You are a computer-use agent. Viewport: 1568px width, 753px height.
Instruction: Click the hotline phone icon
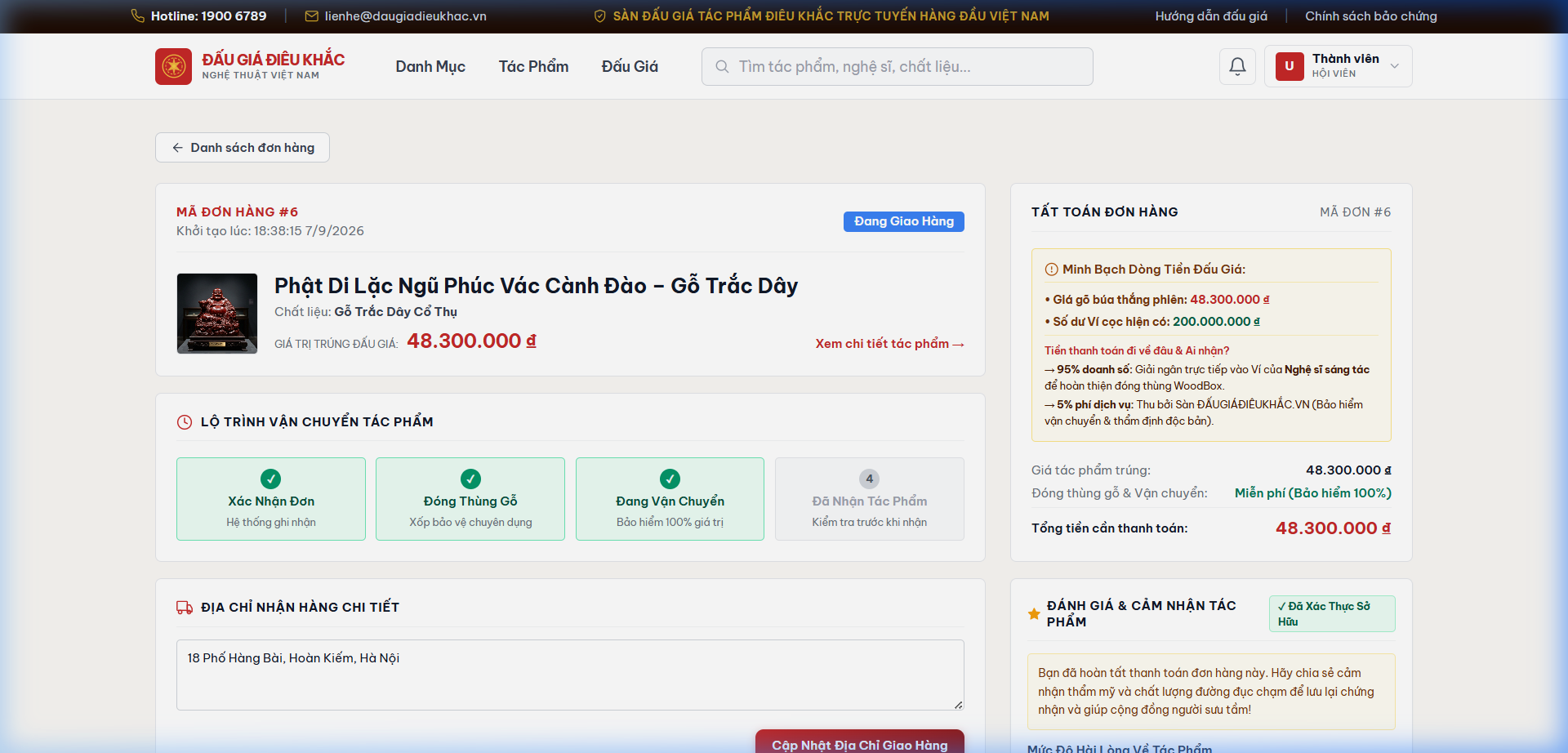138,16
